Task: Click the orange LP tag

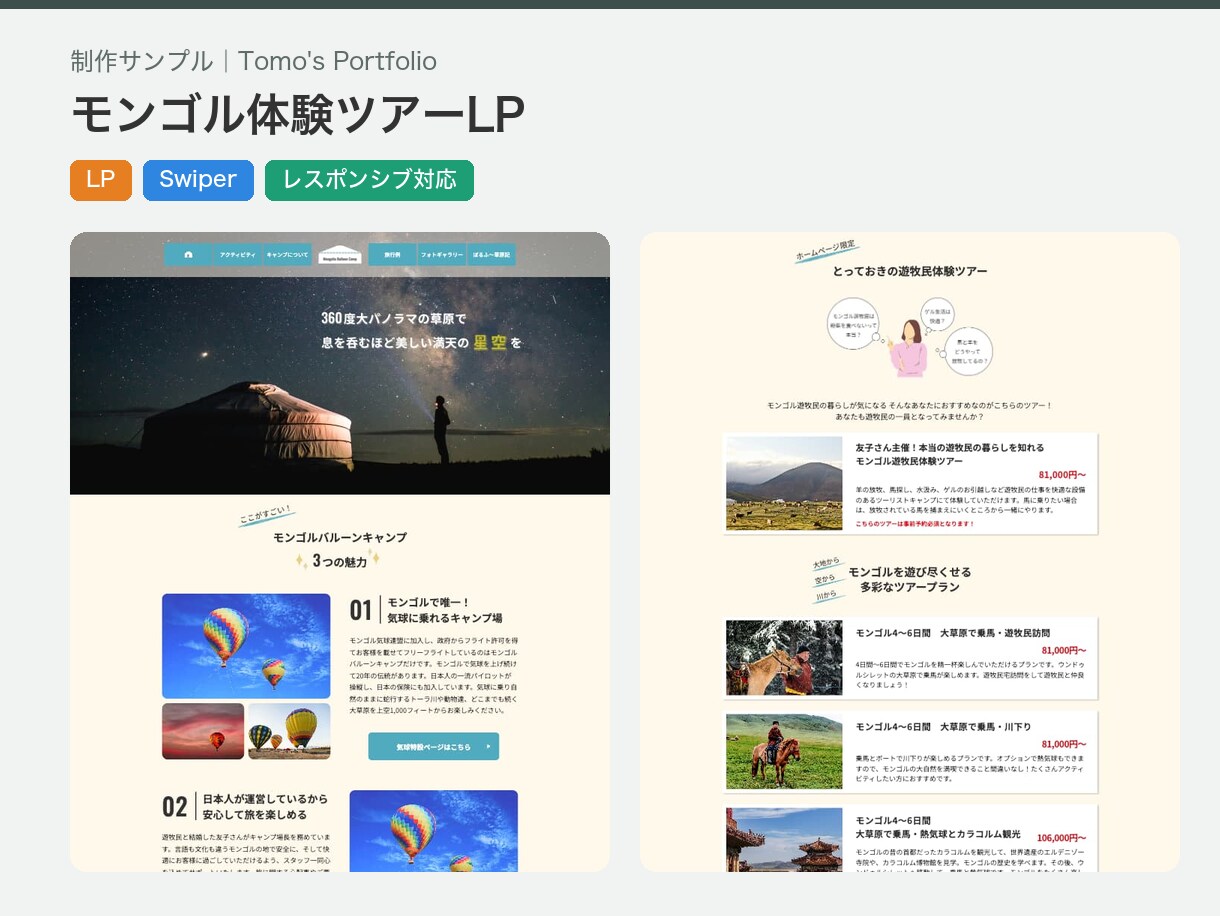Action: [101, 180]
